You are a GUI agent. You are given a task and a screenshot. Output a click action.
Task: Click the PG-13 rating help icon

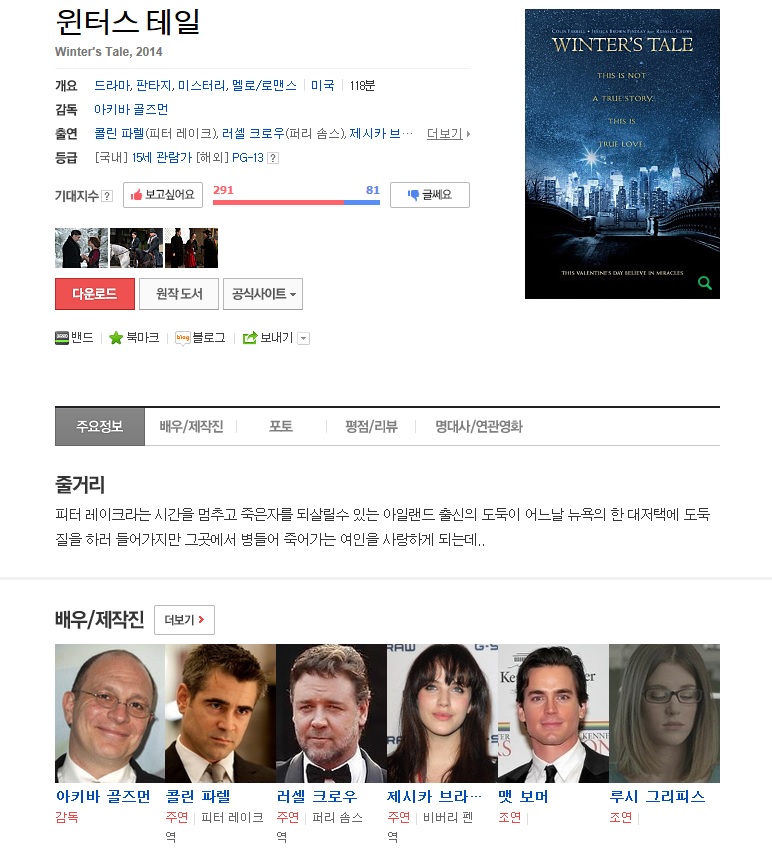[273, 158]
